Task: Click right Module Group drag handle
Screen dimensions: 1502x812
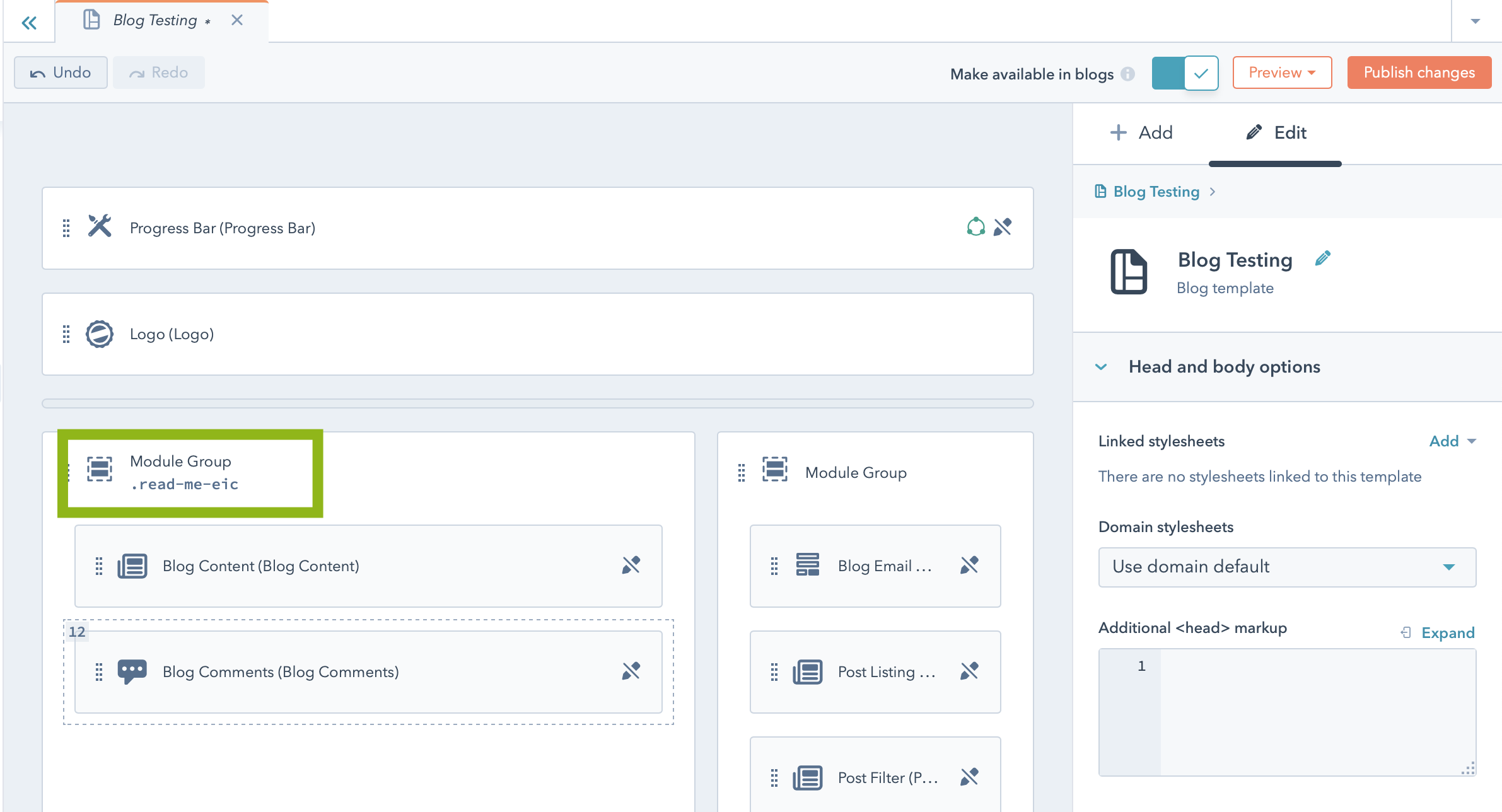Action: click(x=742, y=473)
